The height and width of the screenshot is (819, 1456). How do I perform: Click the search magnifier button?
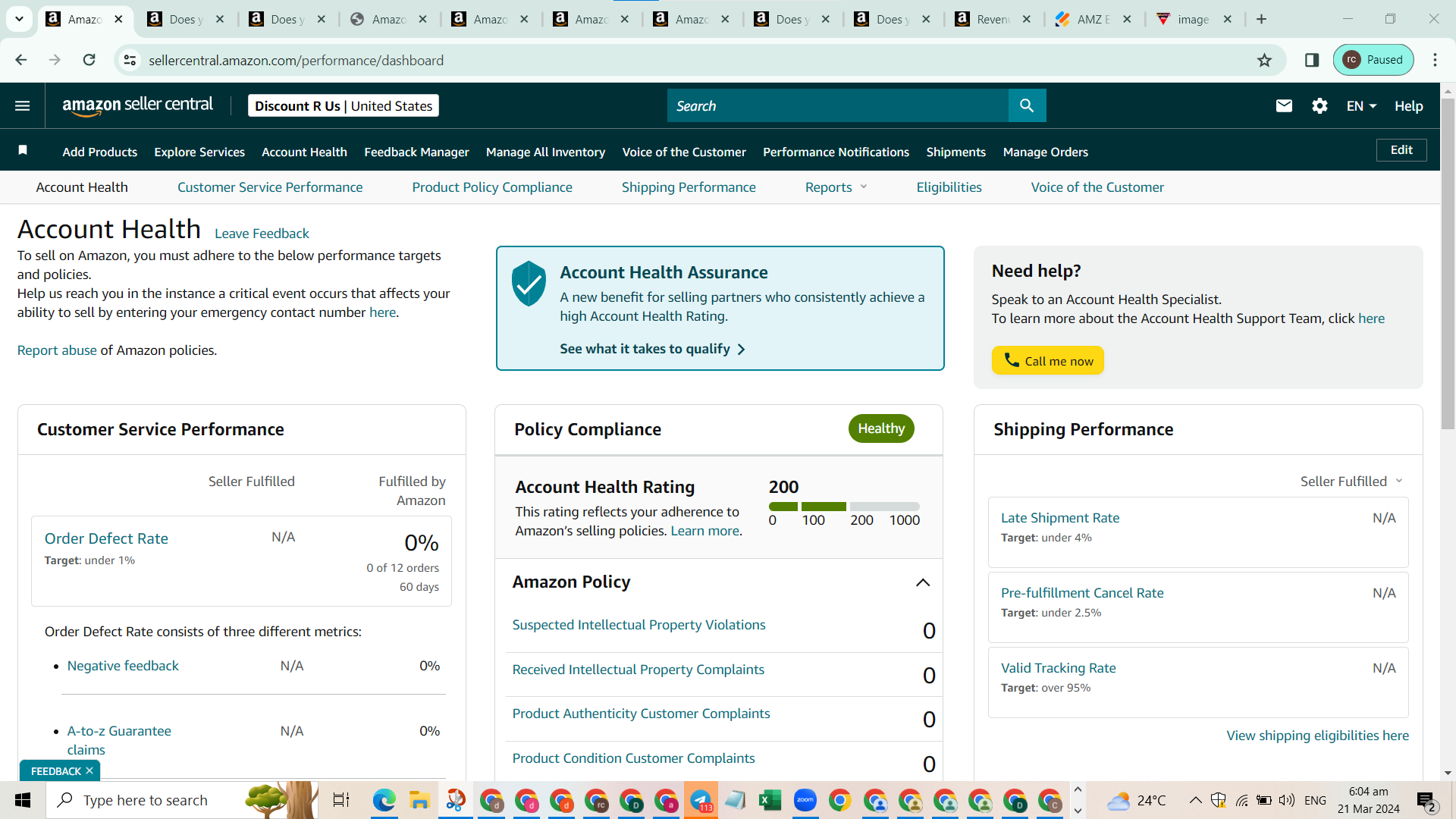pyautogui.click(x=1027, y=105)
